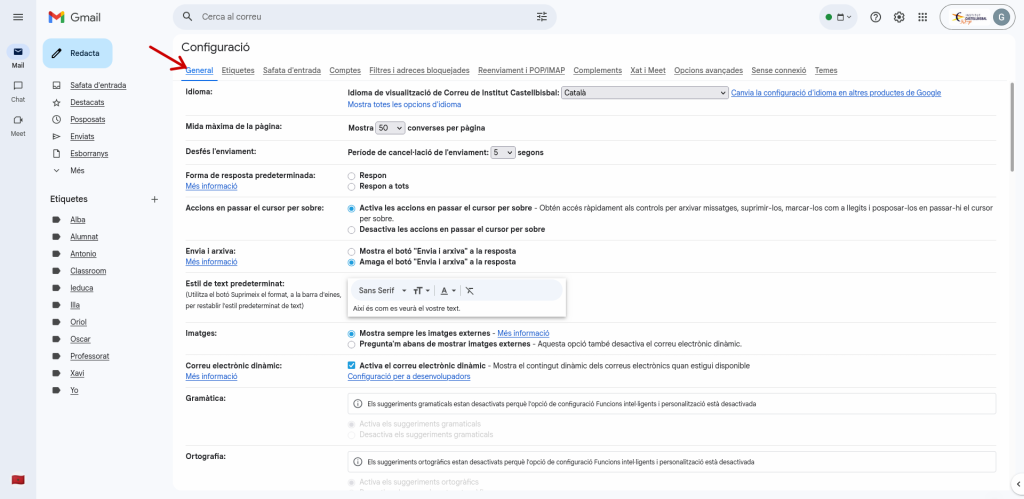1024x499 pixels.
Task: Open the conversations per page dropdown
Action: tap(390, 128)
